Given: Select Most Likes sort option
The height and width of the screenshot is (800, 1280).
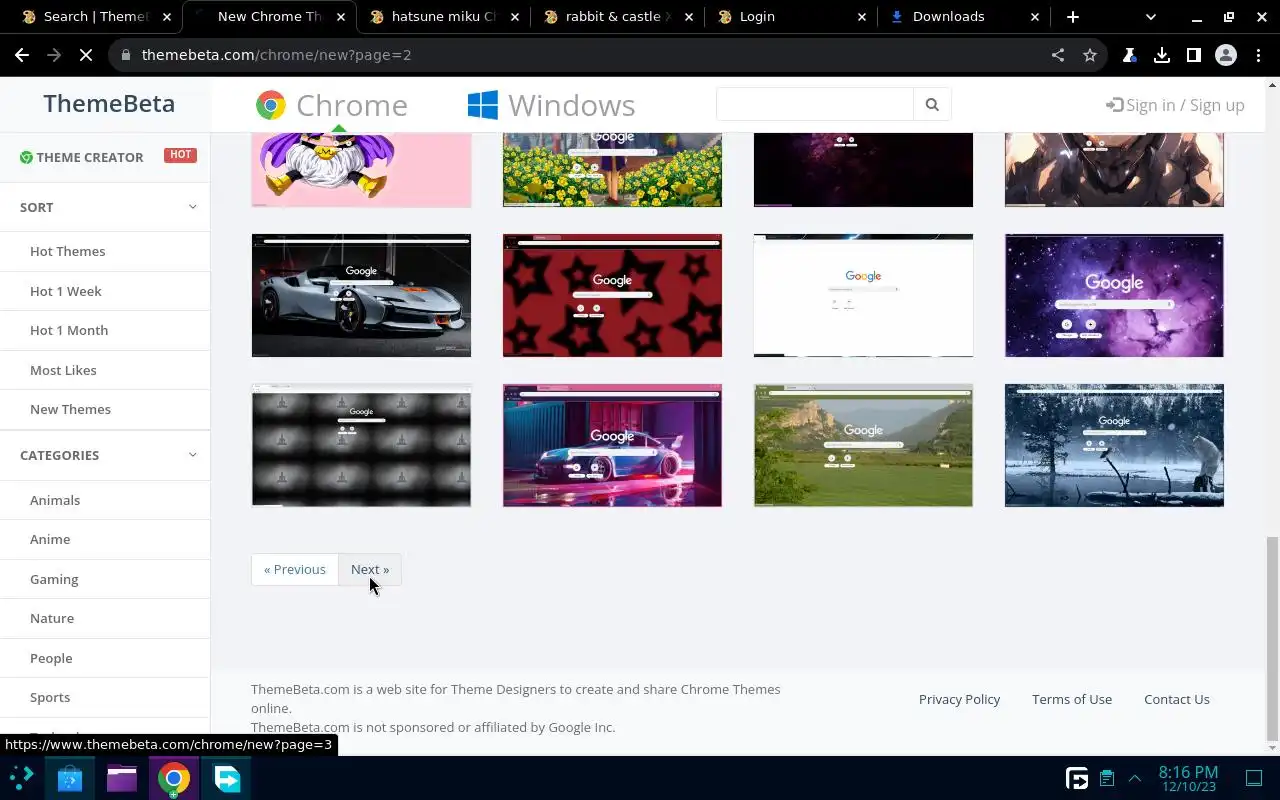Looking at the screenshot, I should 63,370.
